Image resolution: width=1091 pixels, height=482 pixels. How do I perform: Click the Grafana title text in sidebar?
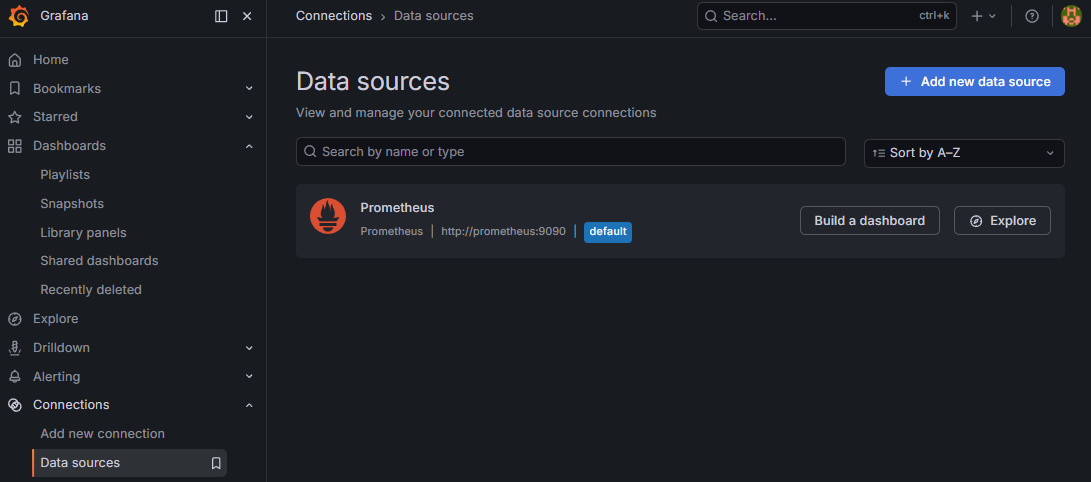coord(64,15)
